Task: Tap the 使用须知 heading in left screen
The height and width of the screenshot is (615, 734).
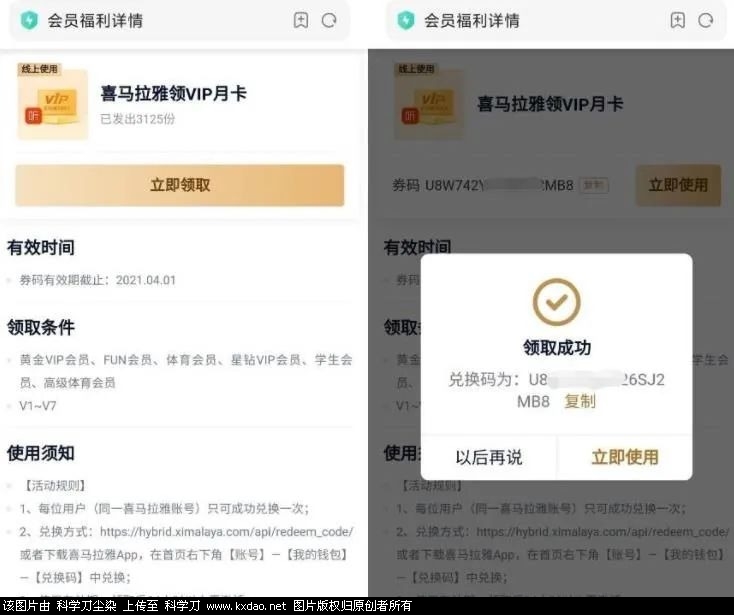Action: 41,453
